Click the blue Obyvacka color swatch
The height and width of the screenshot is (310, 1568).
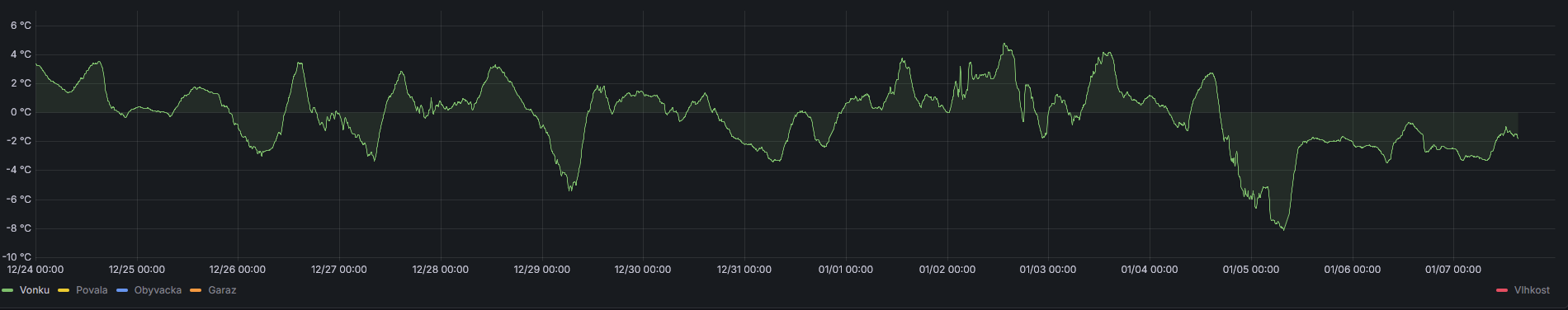coord(123,290)
